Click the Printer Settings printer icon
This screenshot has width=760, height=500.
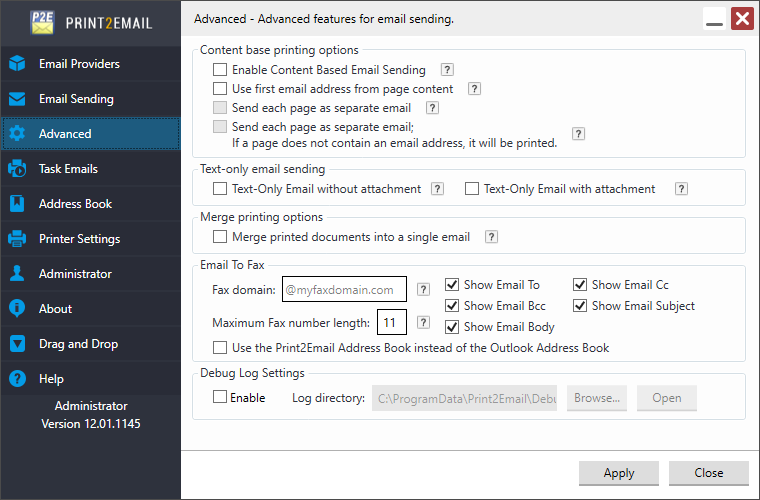(x=17, y=238)
